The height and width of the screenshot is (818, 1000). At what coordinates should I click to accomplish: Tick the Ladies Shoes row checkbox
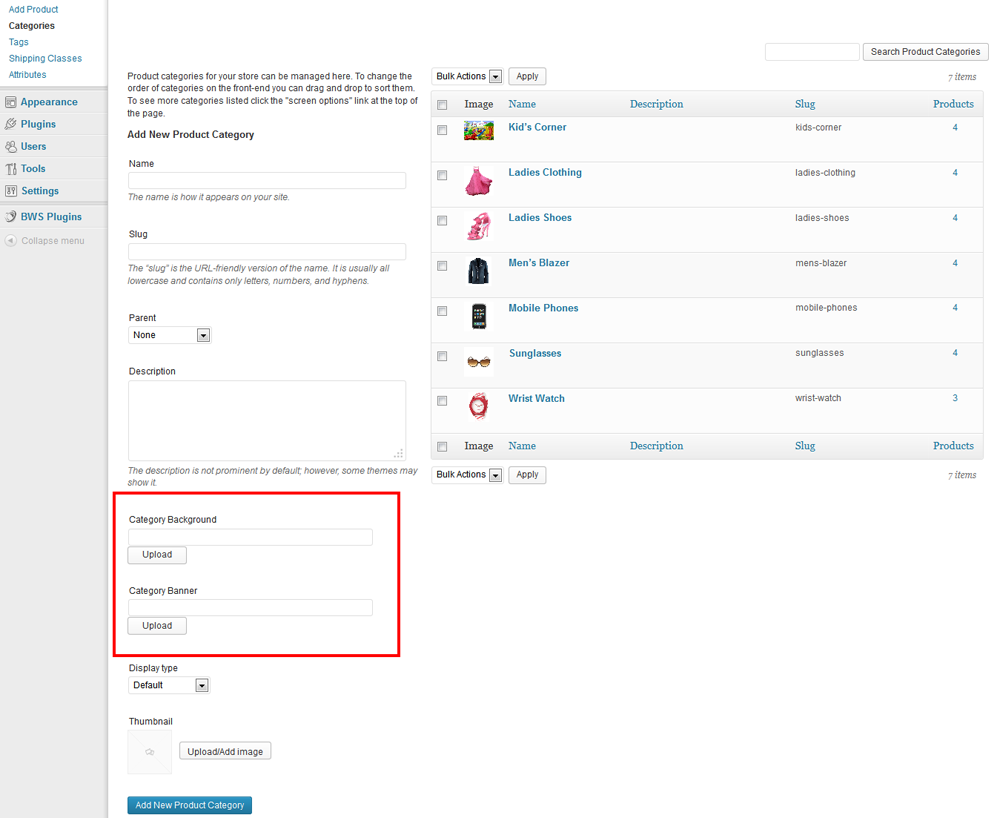(442, 221)
